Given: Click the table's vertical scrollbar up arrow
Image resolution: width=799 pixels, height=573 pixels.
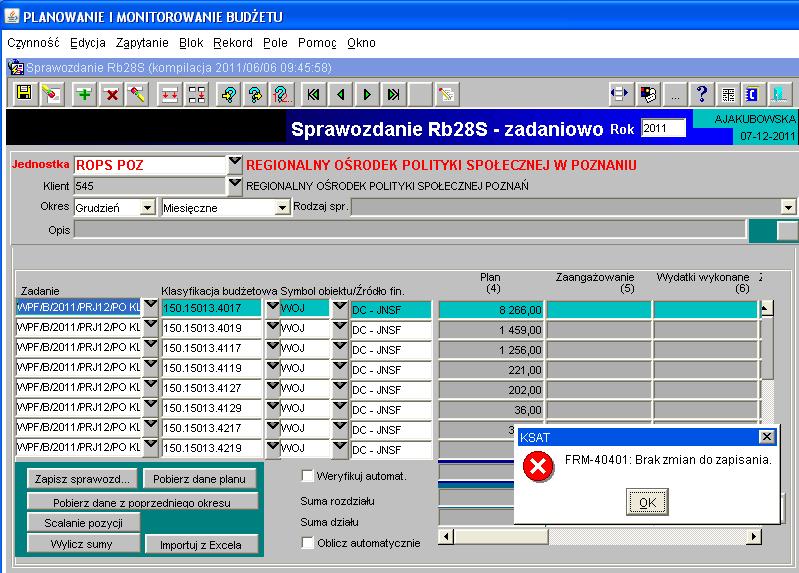Looking at the screenshot, I should [766, 308].
